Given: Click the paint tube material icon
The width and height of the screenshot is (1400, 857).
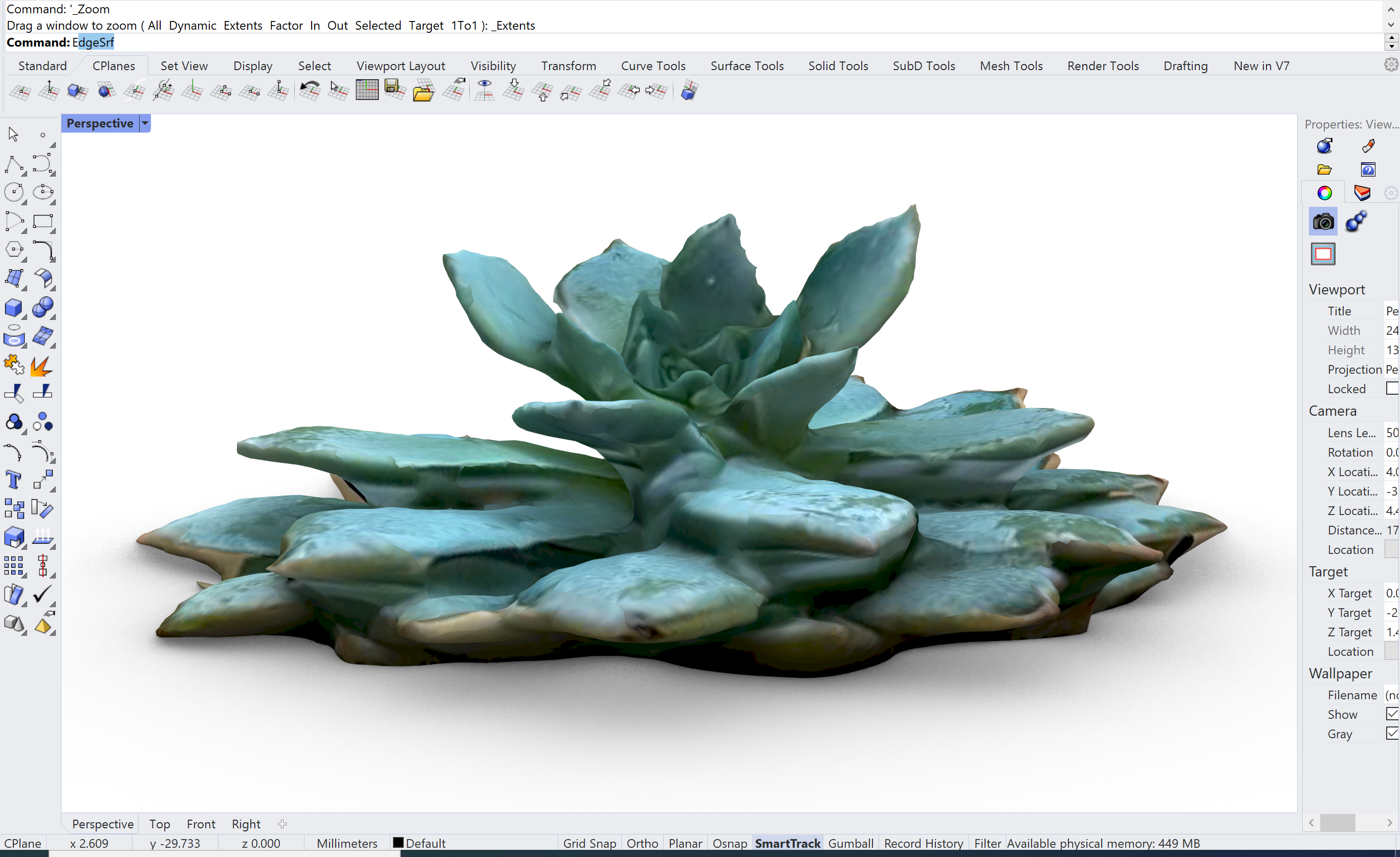Looking at the screenshot, I should tap(1368, 146).
